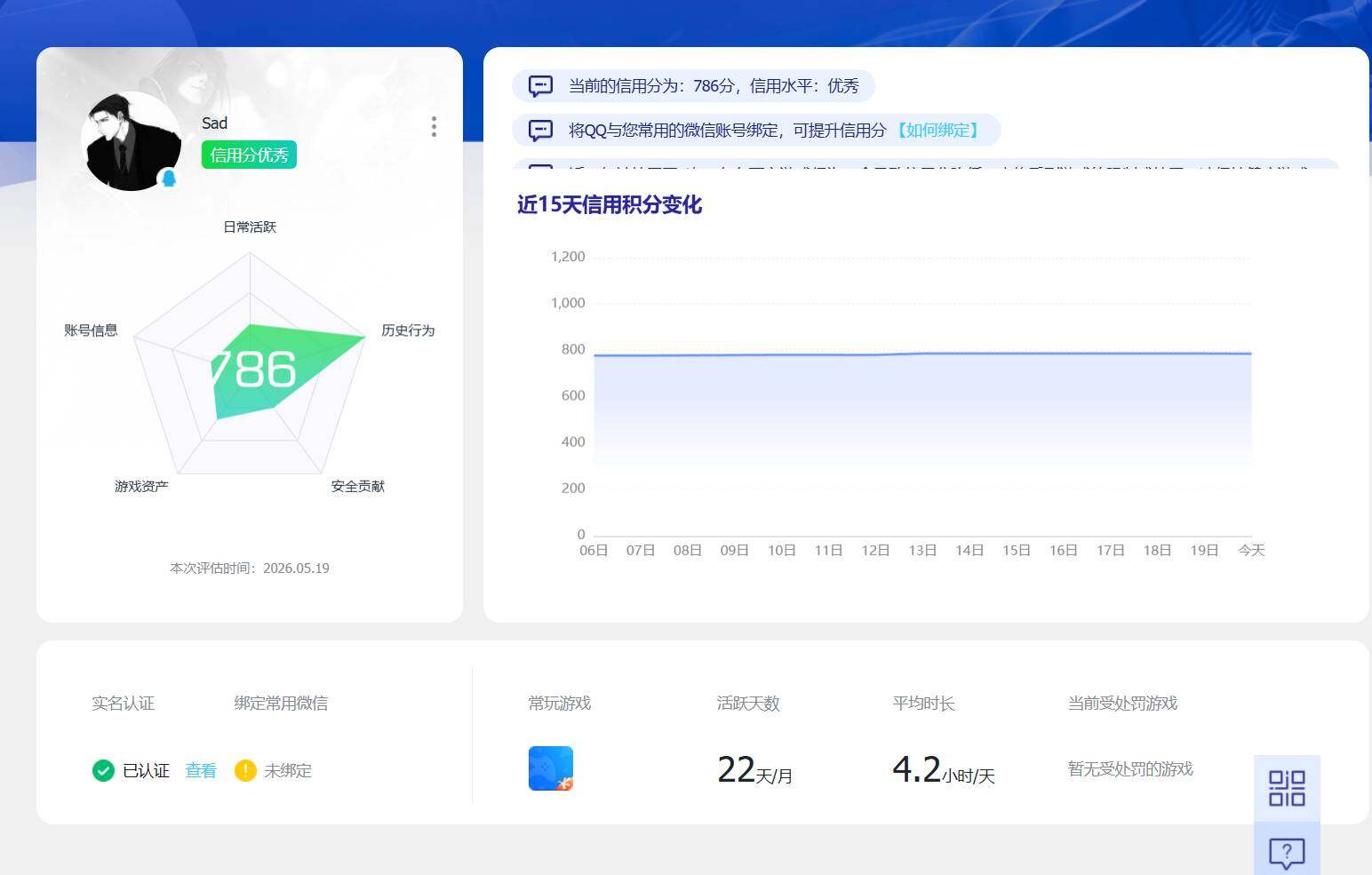Click the 1,000 value on chart axis
This screenshot has height=875, width=1372.
pyautogui.click(x=568, y=303)
